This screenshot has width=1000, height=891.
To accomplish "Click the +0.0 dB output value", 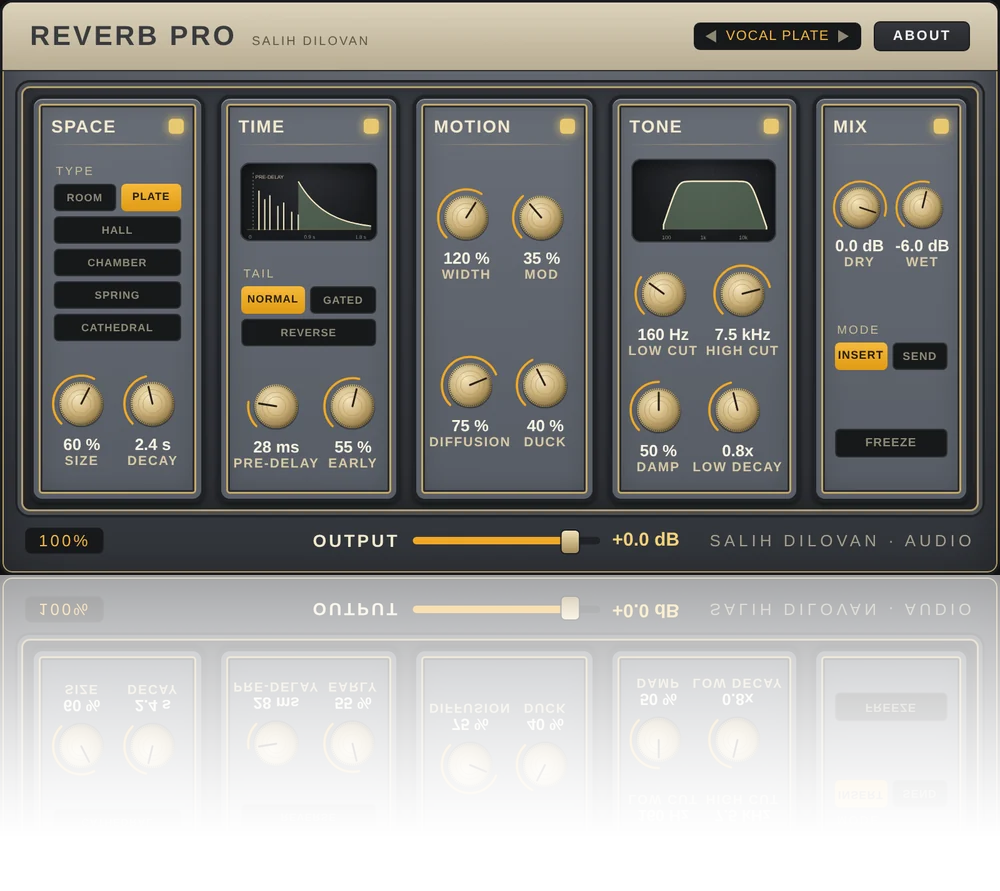I will pos(645,540).
